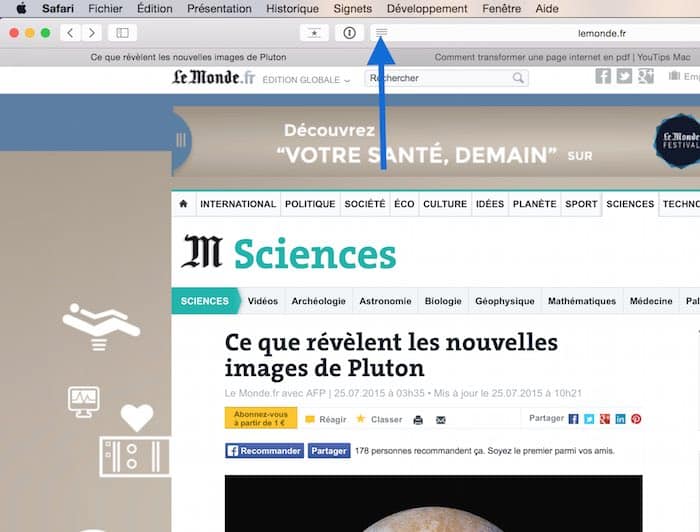Open the Archéologie subsection
The height and width of the screenshot is (532, 700).
click(319, 301)
